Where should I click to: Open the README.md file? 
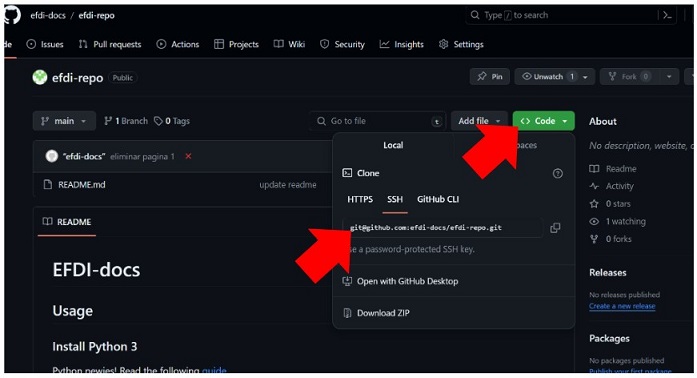81,185
